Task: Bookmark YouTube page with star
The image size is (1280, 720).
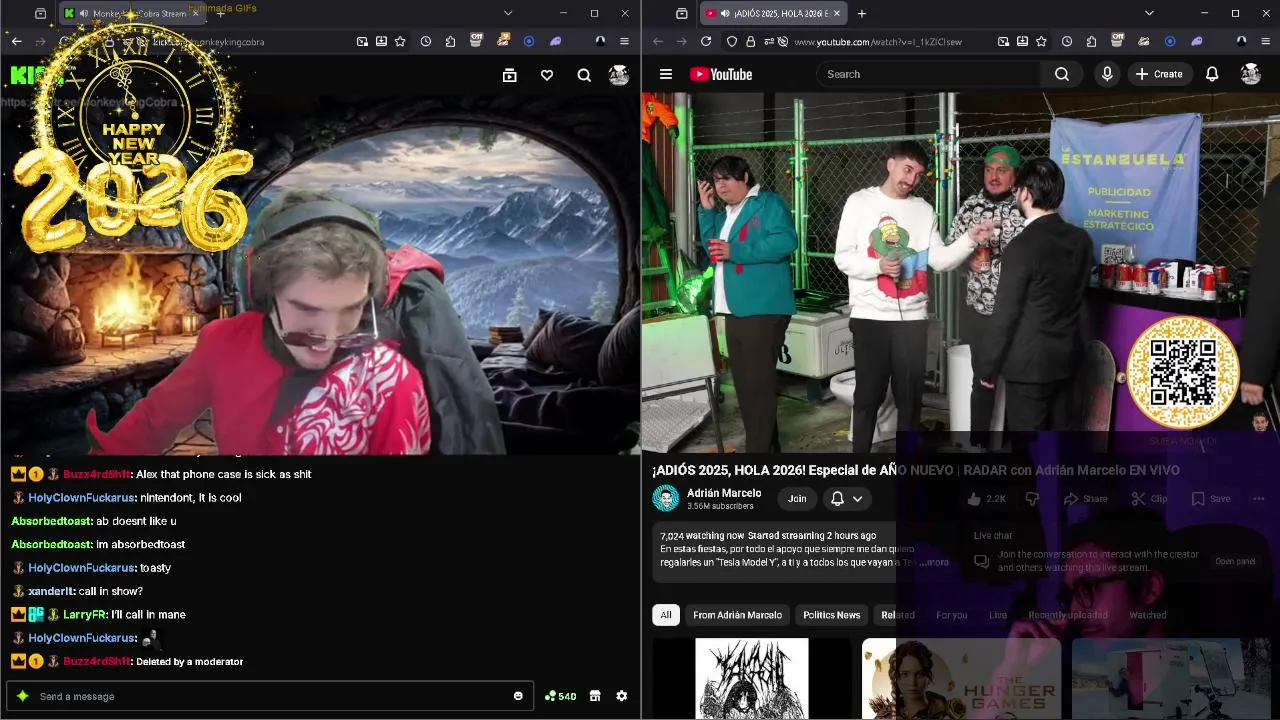Action: point(1041,42)
